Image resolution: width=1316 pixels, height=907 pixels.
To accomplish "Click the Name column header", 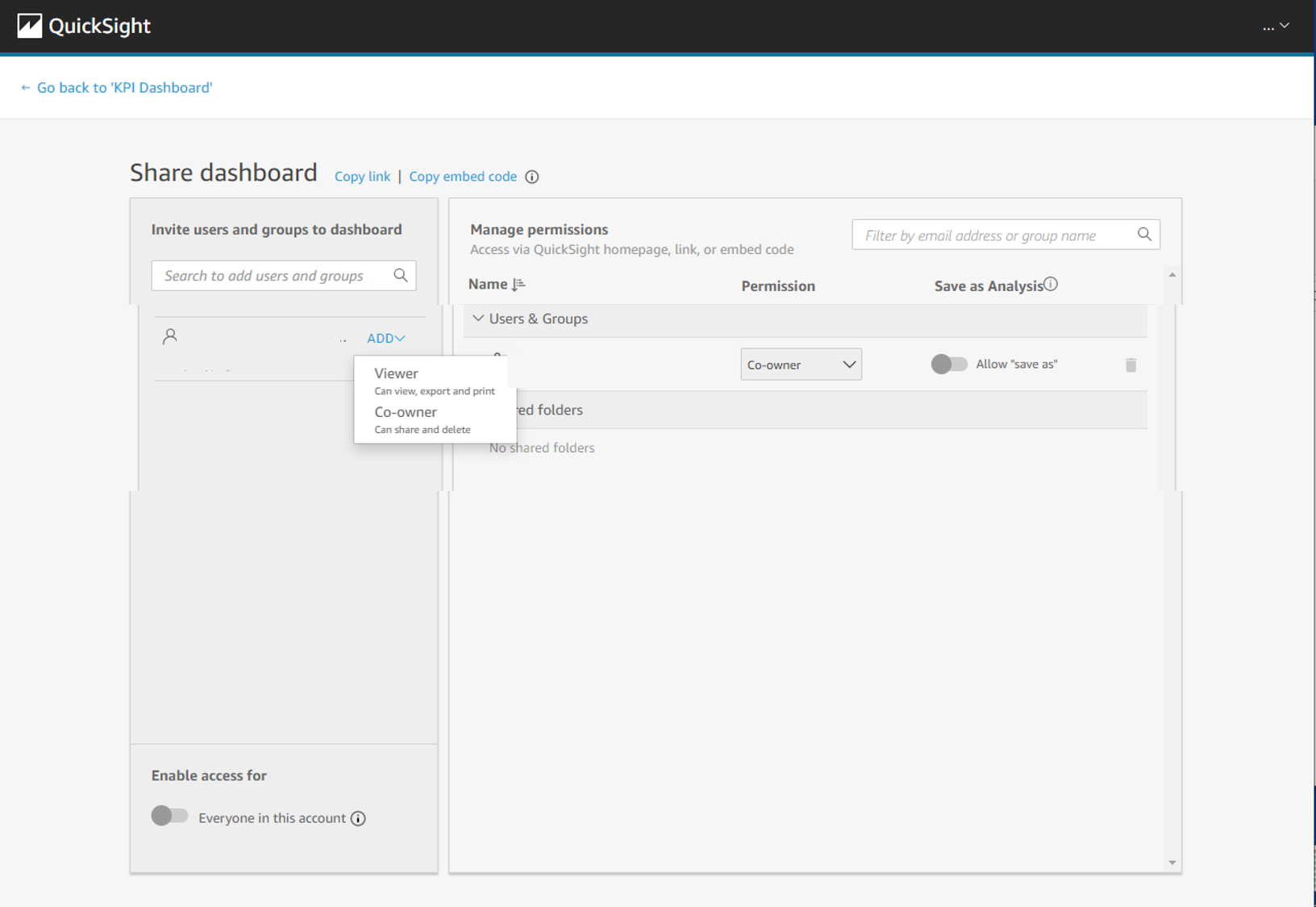I will [x=488, y=284].
